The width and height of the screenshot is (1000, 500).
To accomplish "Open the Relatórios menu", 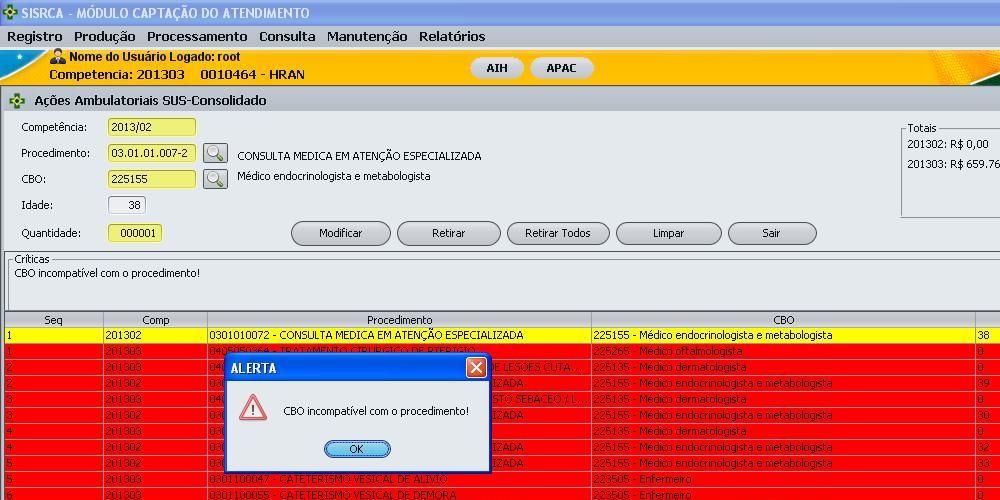I will tap(452, 36).
